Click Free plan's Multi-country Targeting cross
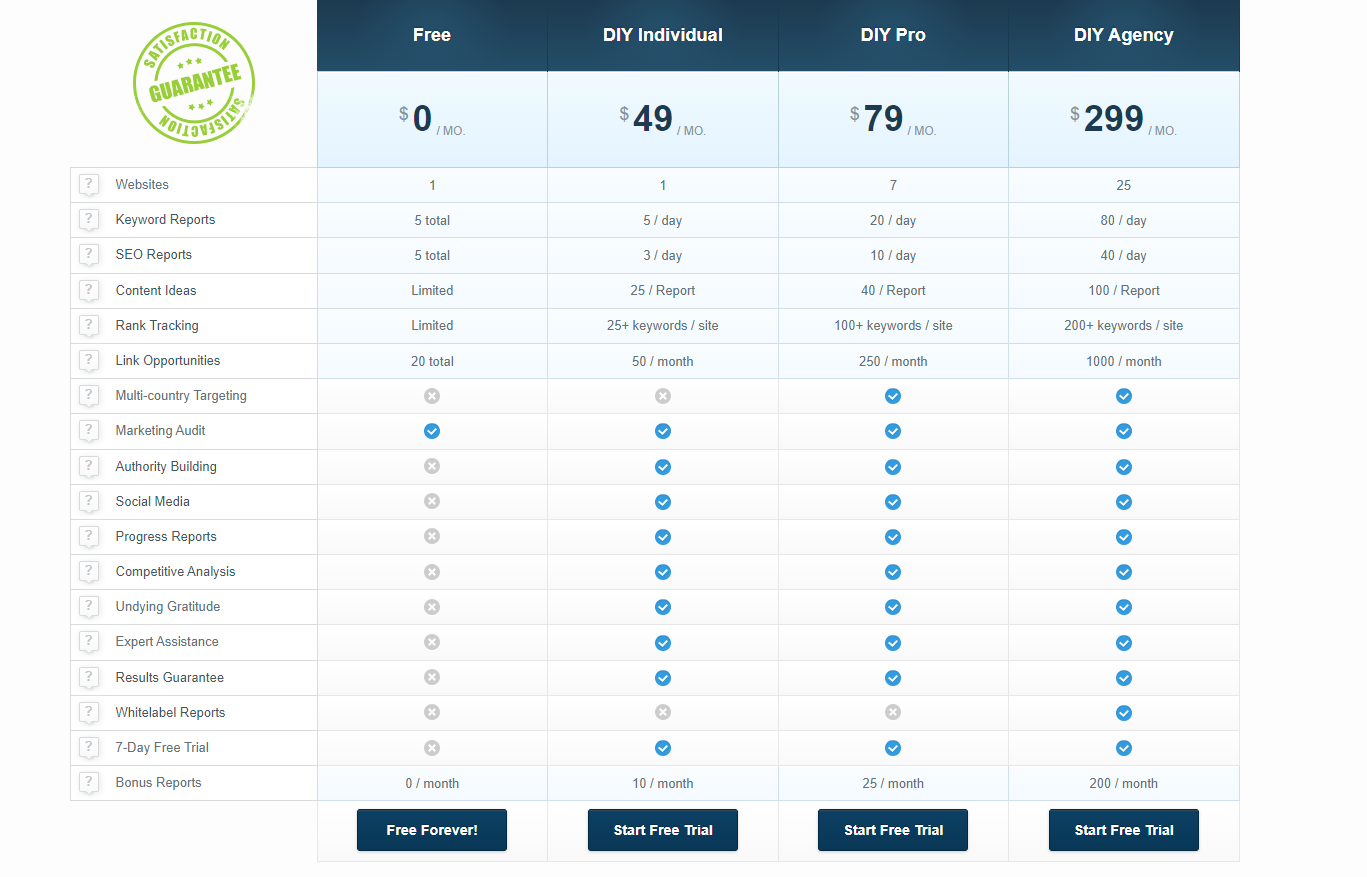Screen dimensions: 1367x877 pos(432,396)
